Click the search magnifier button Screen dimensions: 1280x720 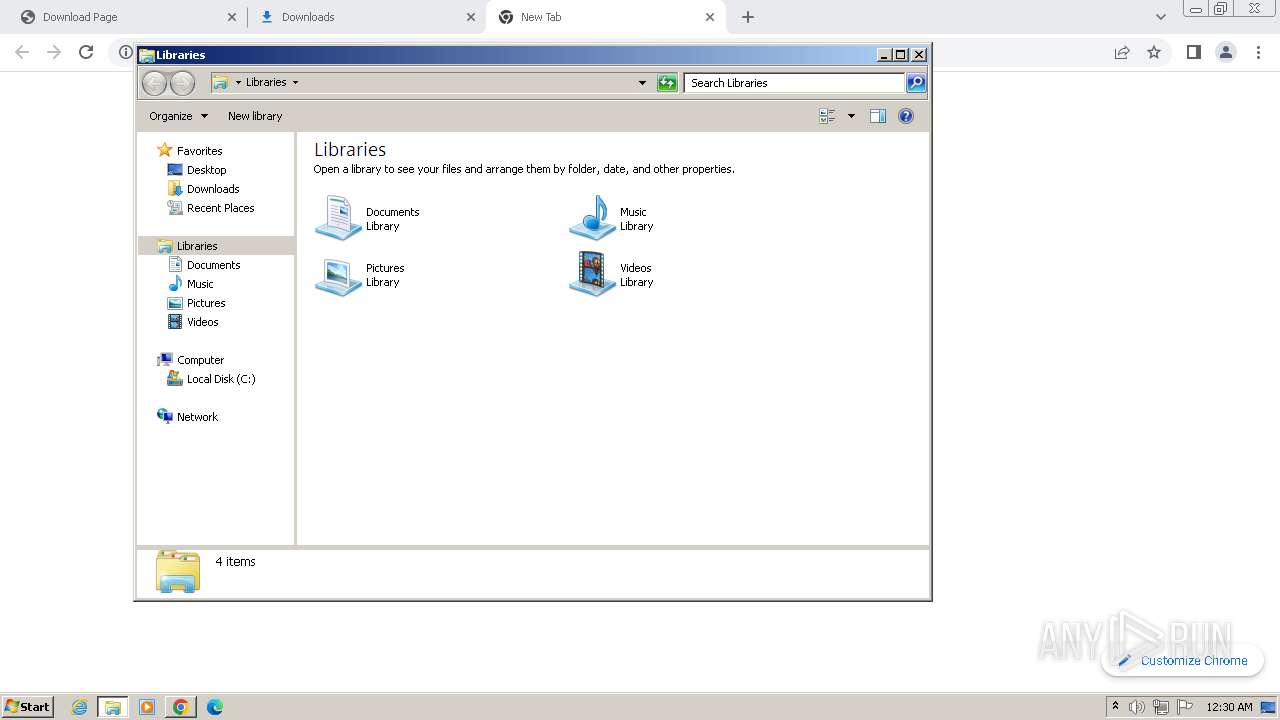tap(916, 83)
